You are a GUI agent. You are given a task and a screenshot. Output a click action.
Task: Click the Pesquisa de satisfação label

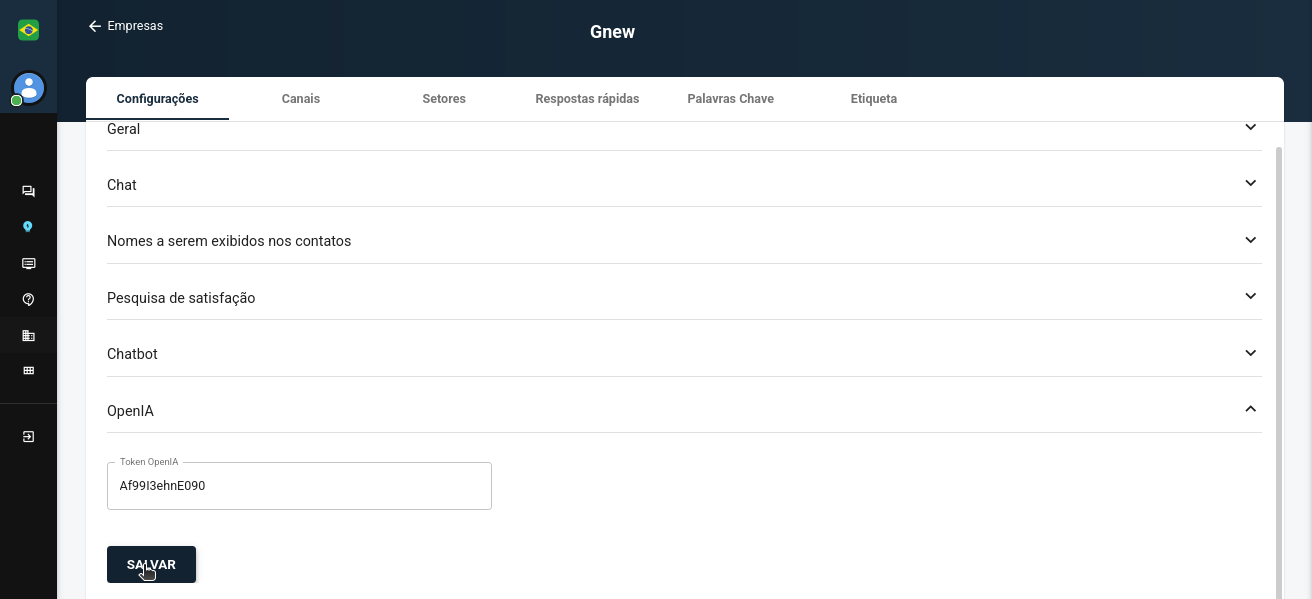[181, 298]
